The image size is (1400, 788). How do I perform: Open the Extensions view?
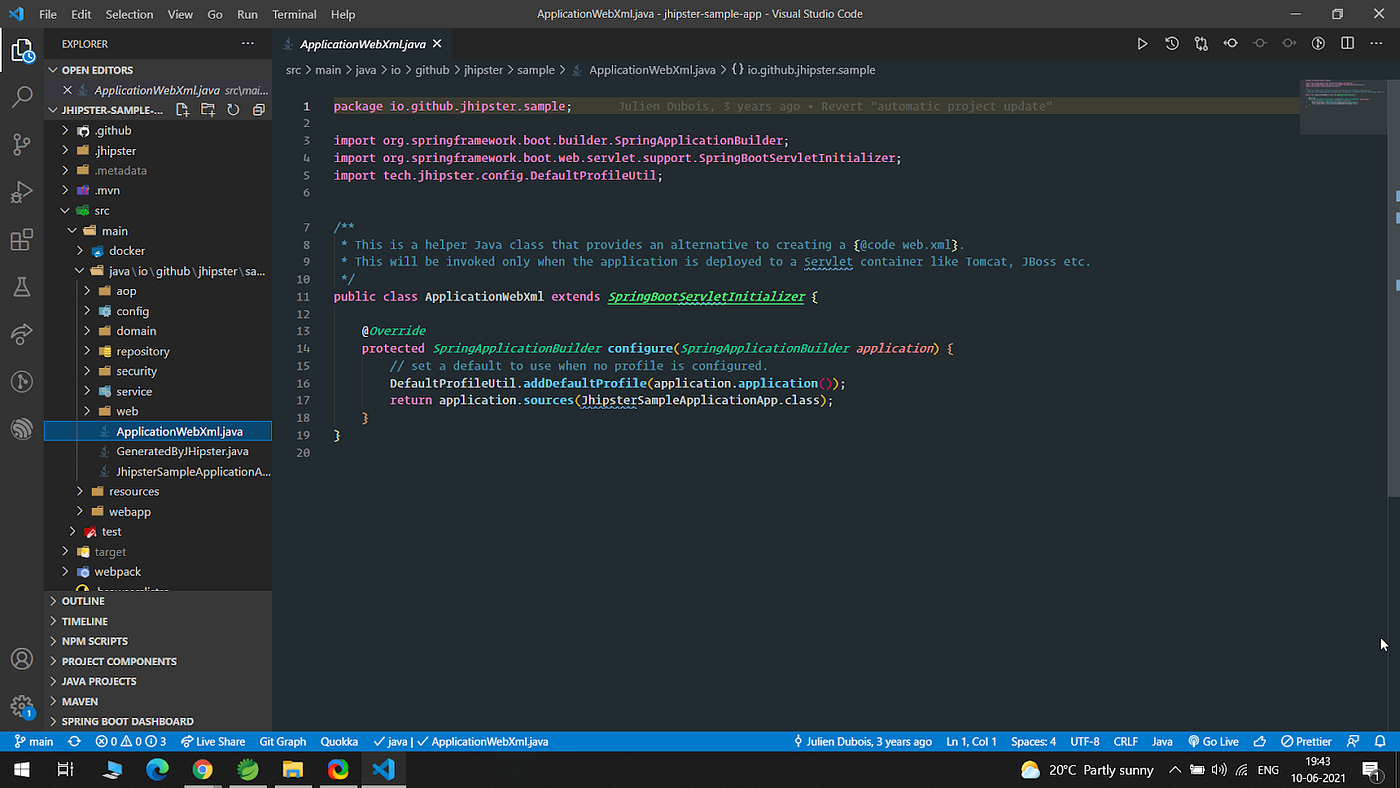click(22, 240)
